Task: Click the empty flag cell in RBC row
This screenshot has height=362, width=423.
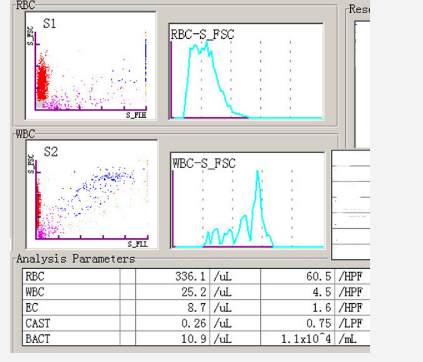Action: (128, 276)
